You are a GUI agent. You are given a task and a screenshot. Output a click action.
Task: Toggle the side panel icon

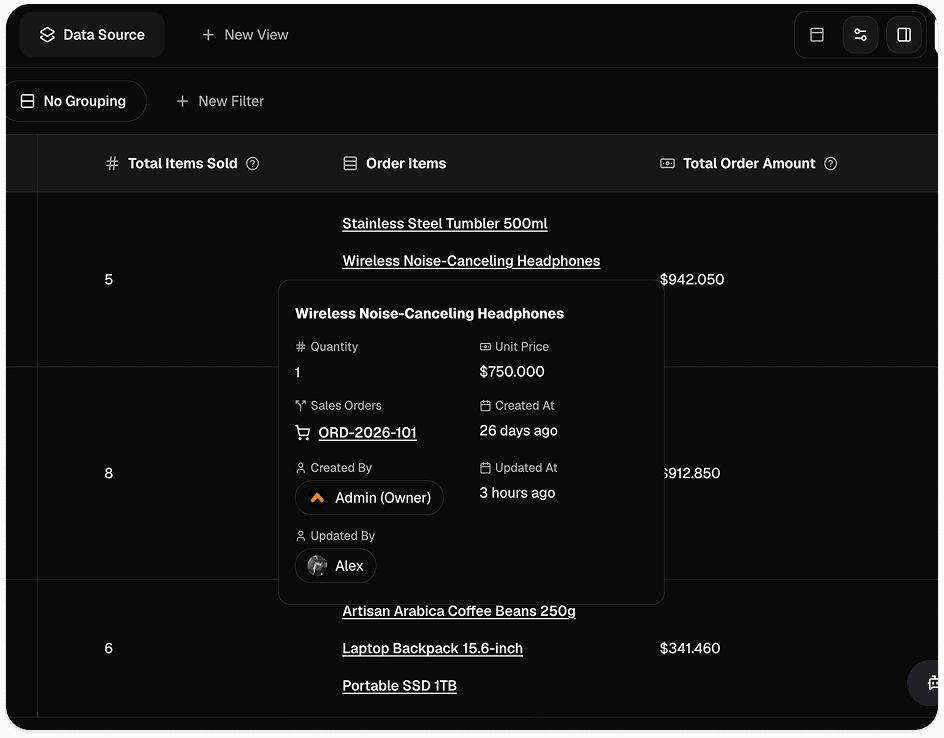pyautogui.click(x=904, y=35)
